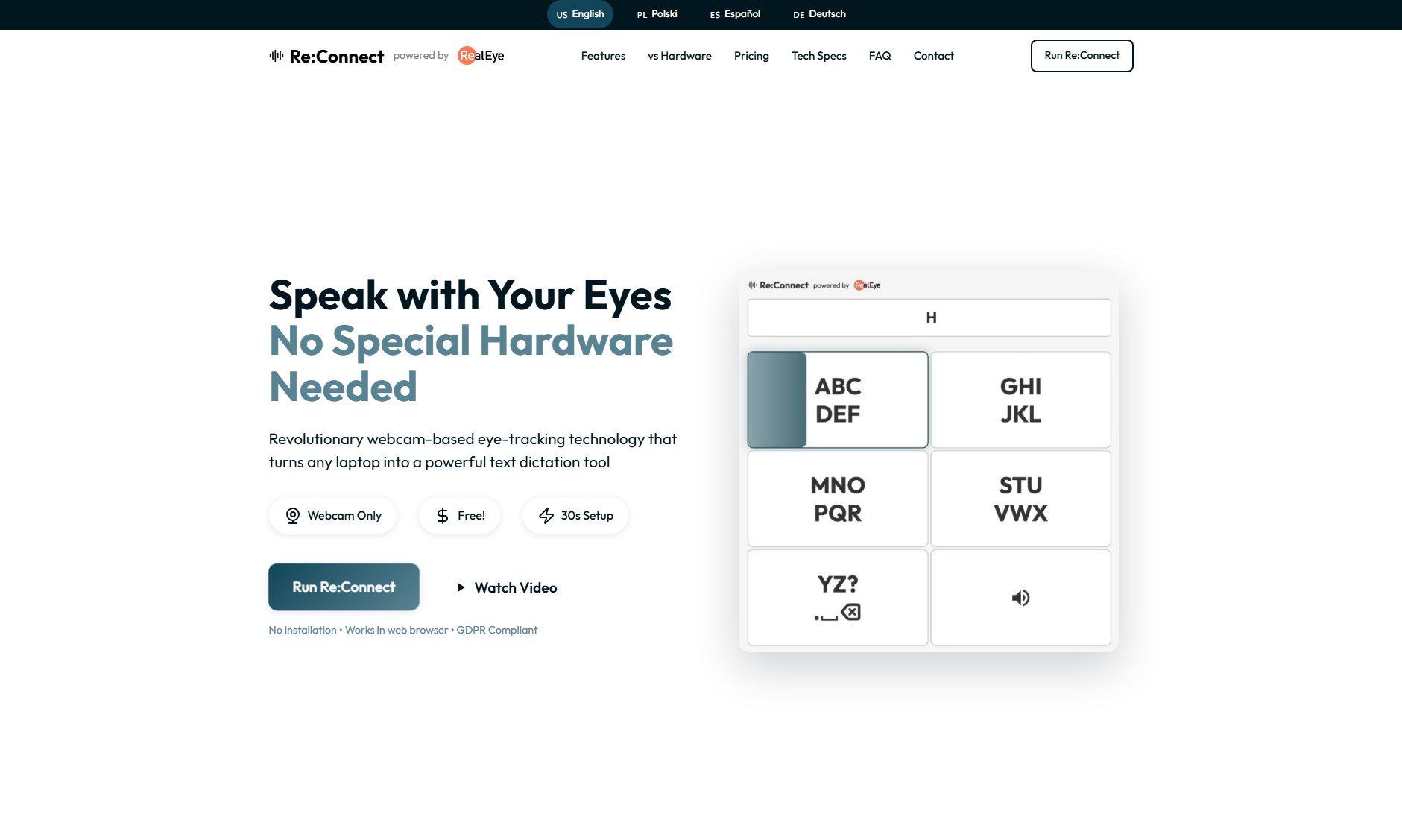1402x840 pixels.
Task: Open the Pricing nav link
Action: 751,56
